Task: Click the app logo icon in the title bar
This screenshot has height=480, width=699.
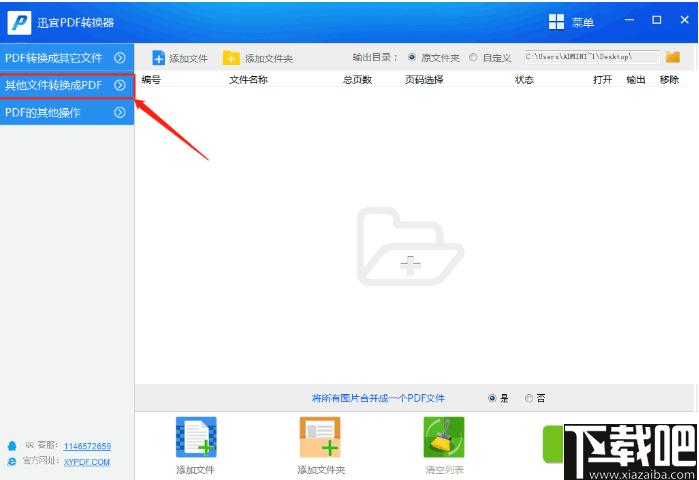Action: [19, 22]
